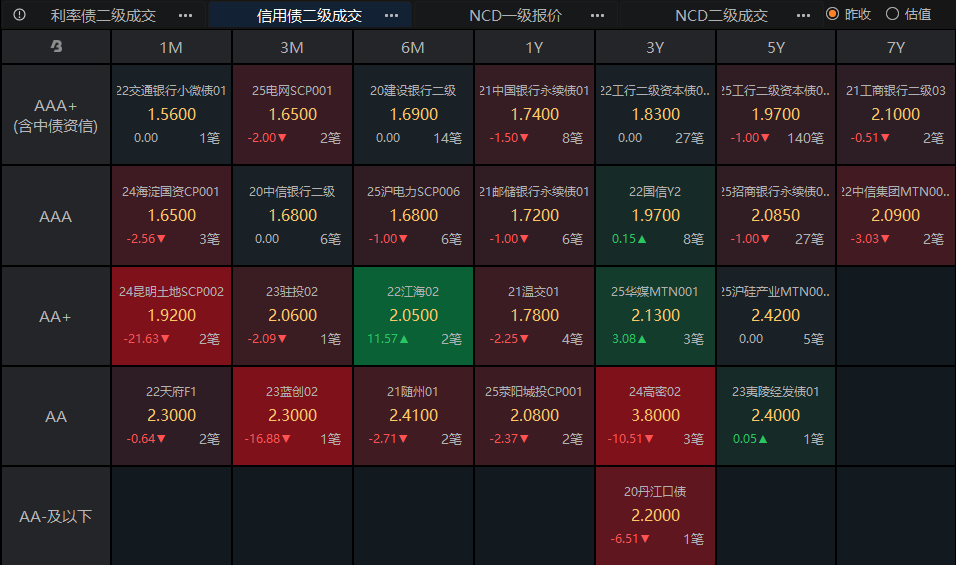
Task: Click the AA+ row label
Action: pyautogui.click(x=55, y=316)
